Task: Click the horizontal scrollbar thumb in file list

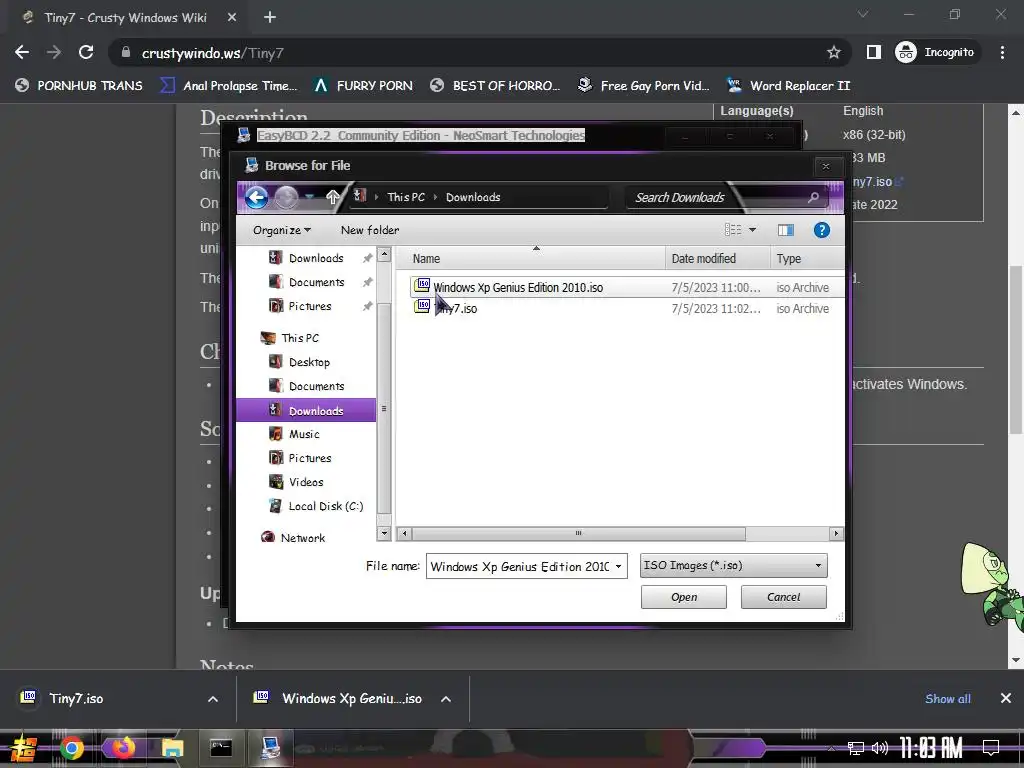Action: [579, 534]
